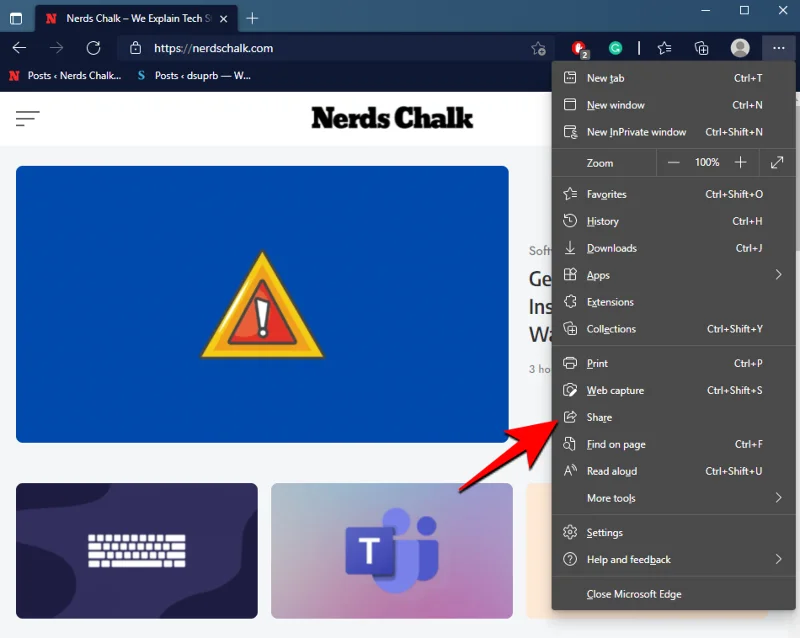
Task: Click the red ad-blocker extension icon
Action: pos(579,48)
